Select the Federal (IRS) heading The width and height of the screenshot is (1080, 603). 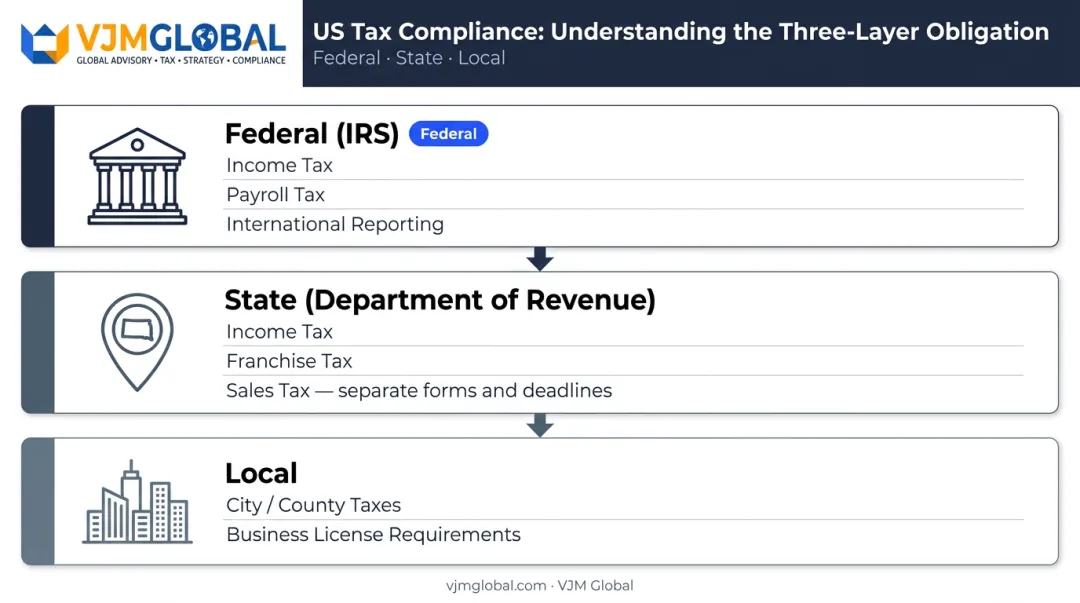pyautogui.click(x=312, y=134)
